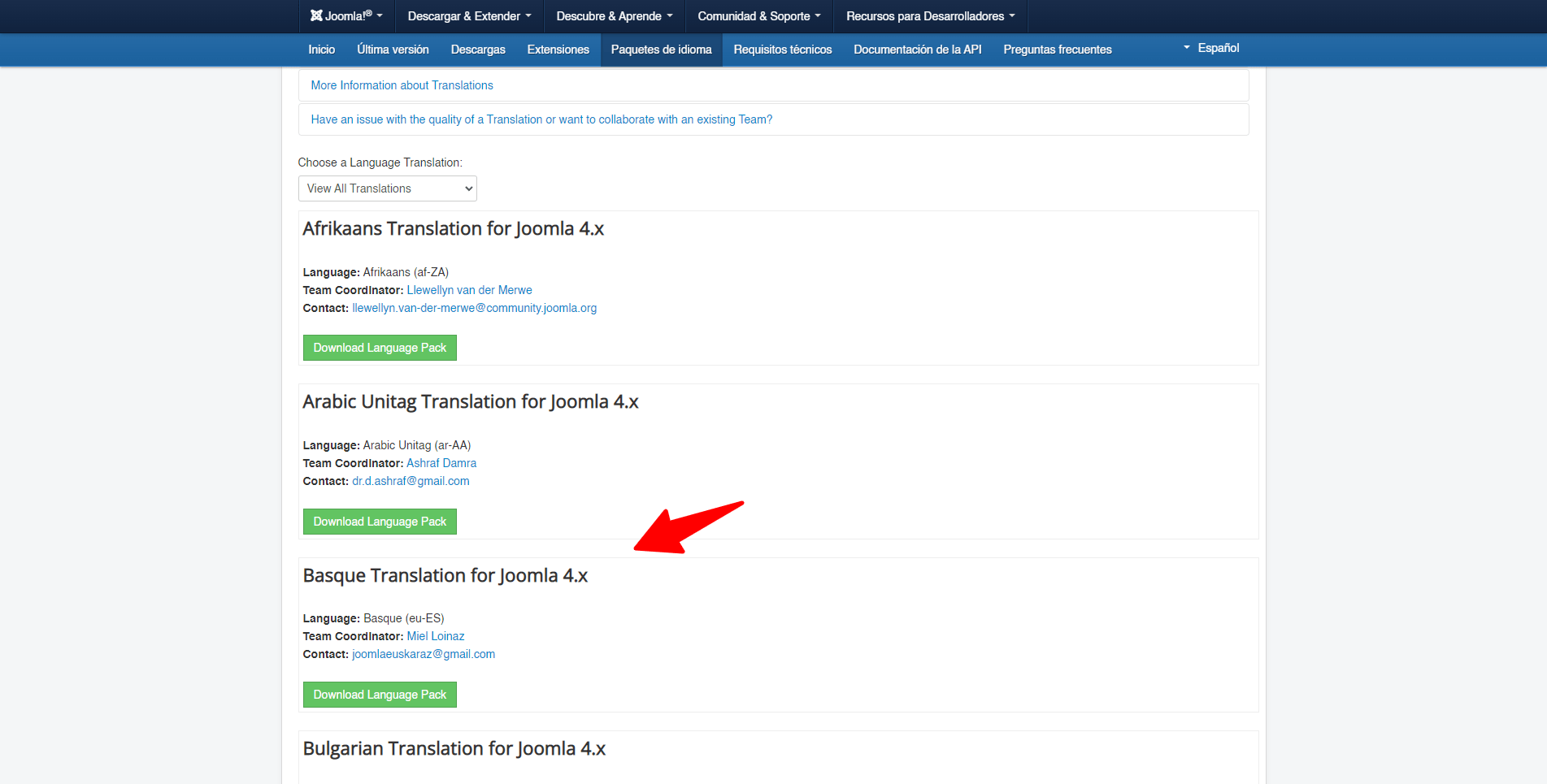Open the Español language selector
Image resolution: width=1547 pixels, height=784 pixels.
click(x=1211, y=48)
